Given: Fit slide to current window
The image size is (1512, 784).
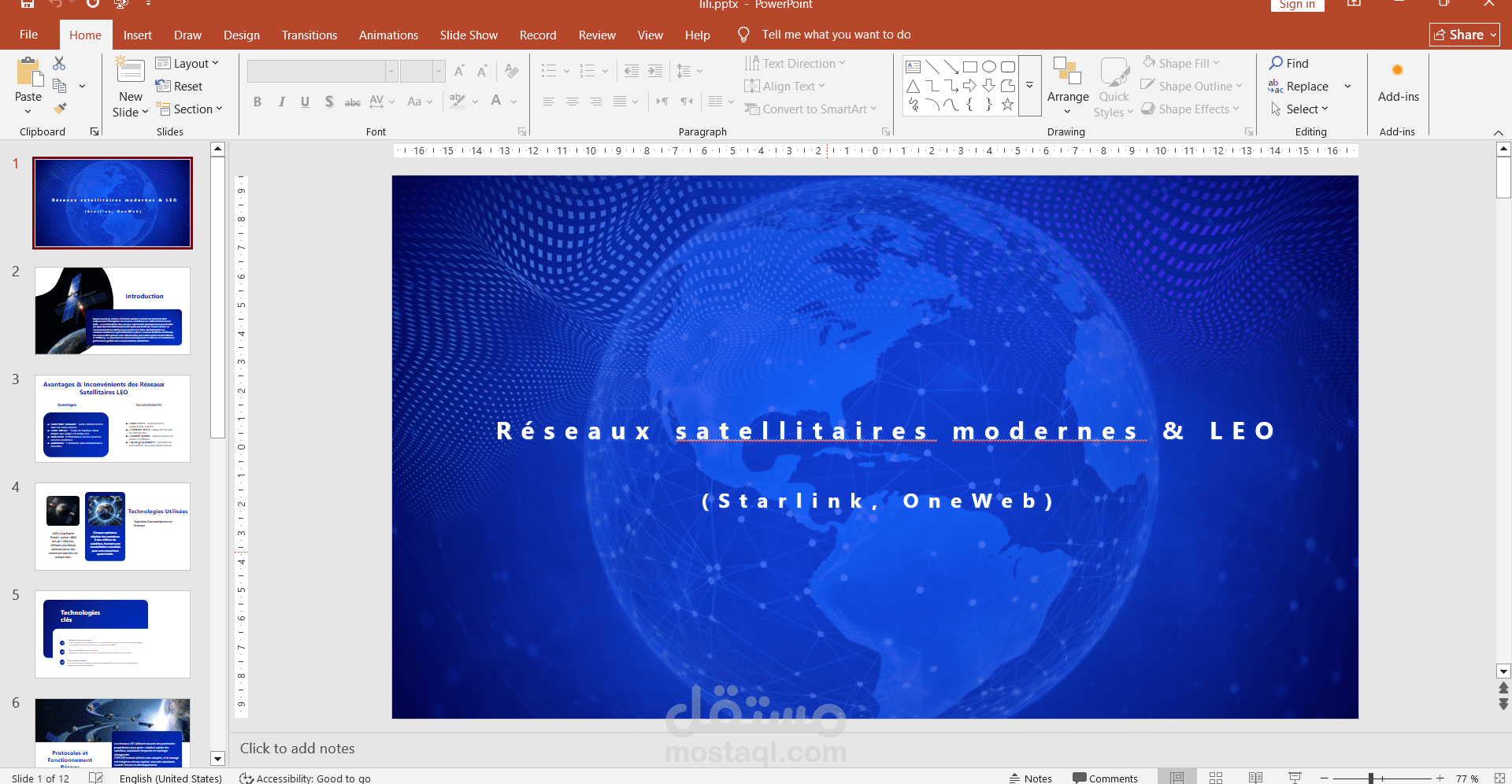Looking at the screenshot, I should pos(1499,778).
